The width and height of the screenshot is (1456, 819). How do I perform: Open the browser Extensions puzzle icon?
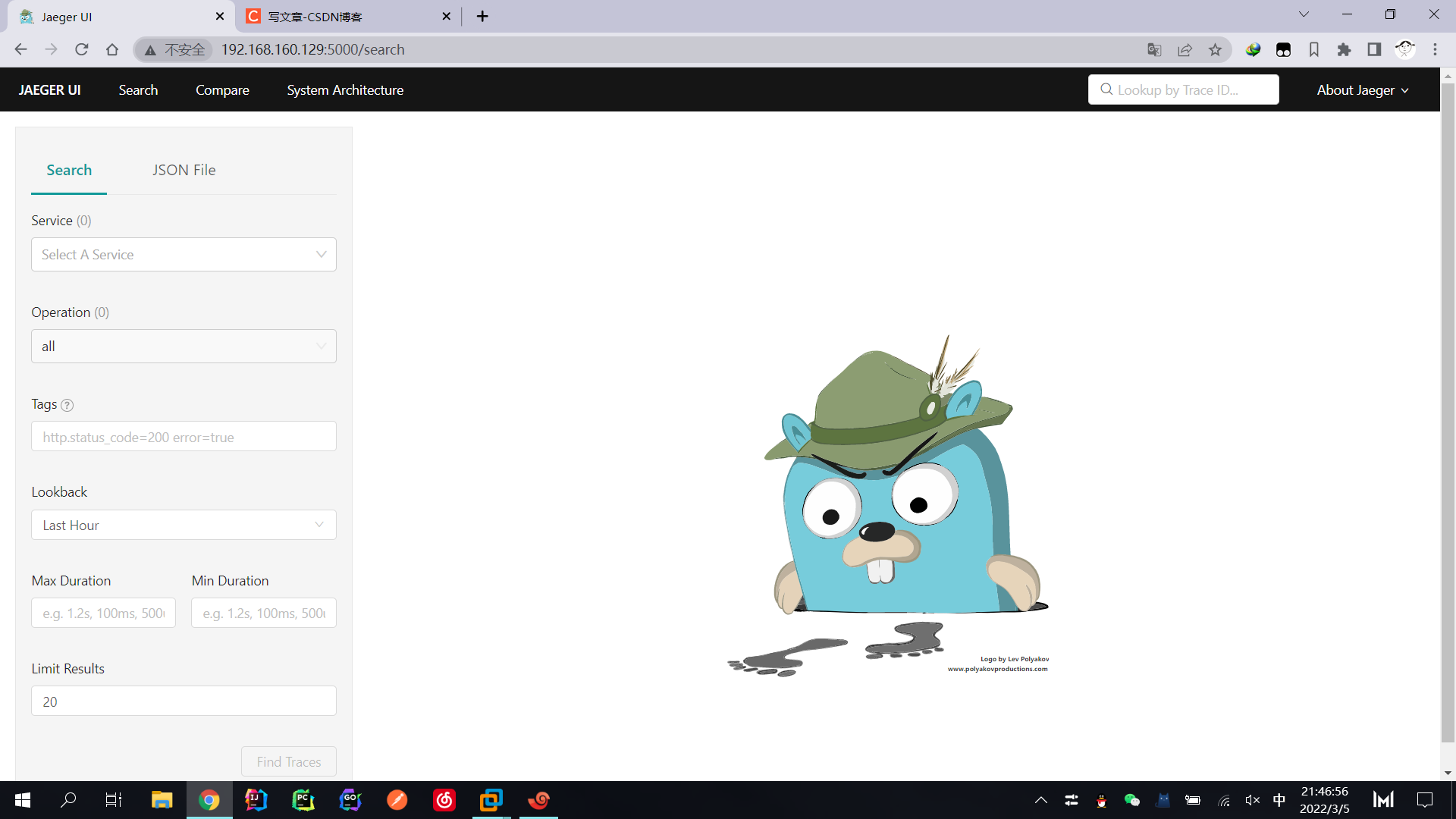(1344, 50)
